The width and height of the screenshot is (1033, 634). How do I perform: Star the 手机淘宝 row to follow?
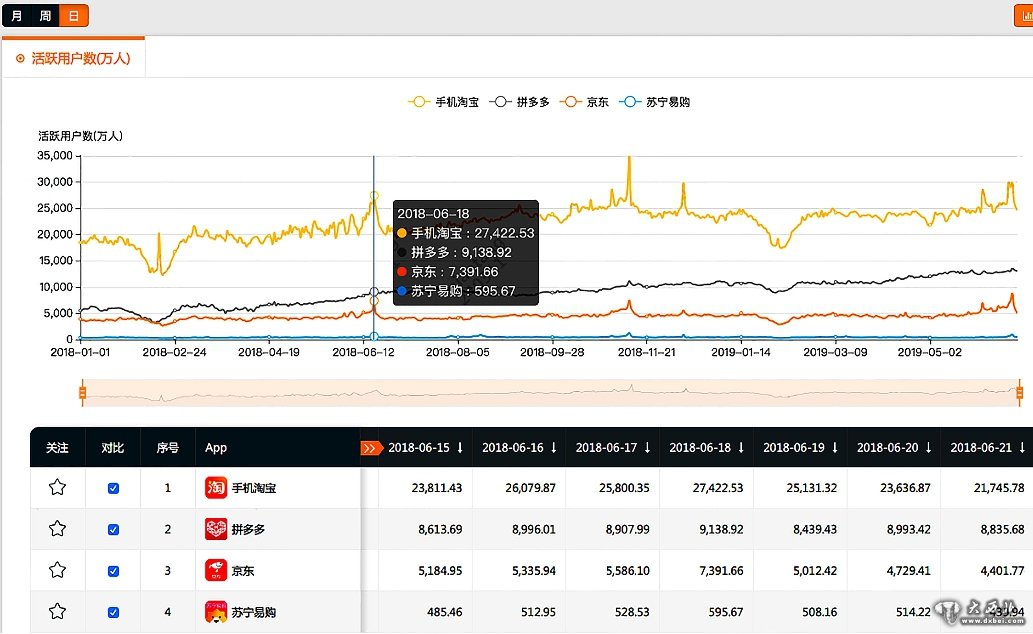[x=57, y=488]
